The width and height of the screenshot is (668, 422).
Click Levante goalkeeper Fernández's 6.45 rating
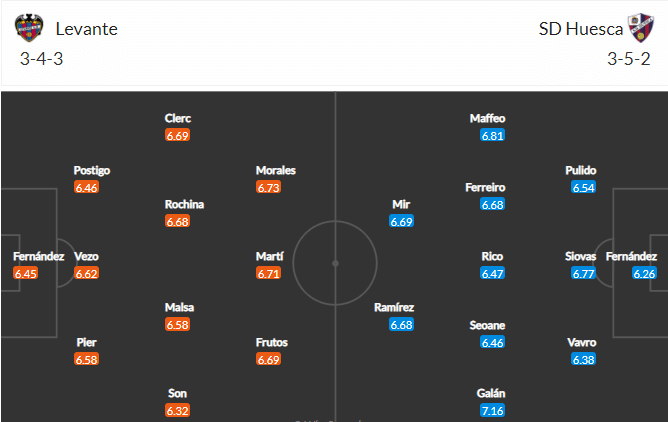[26, 273]
